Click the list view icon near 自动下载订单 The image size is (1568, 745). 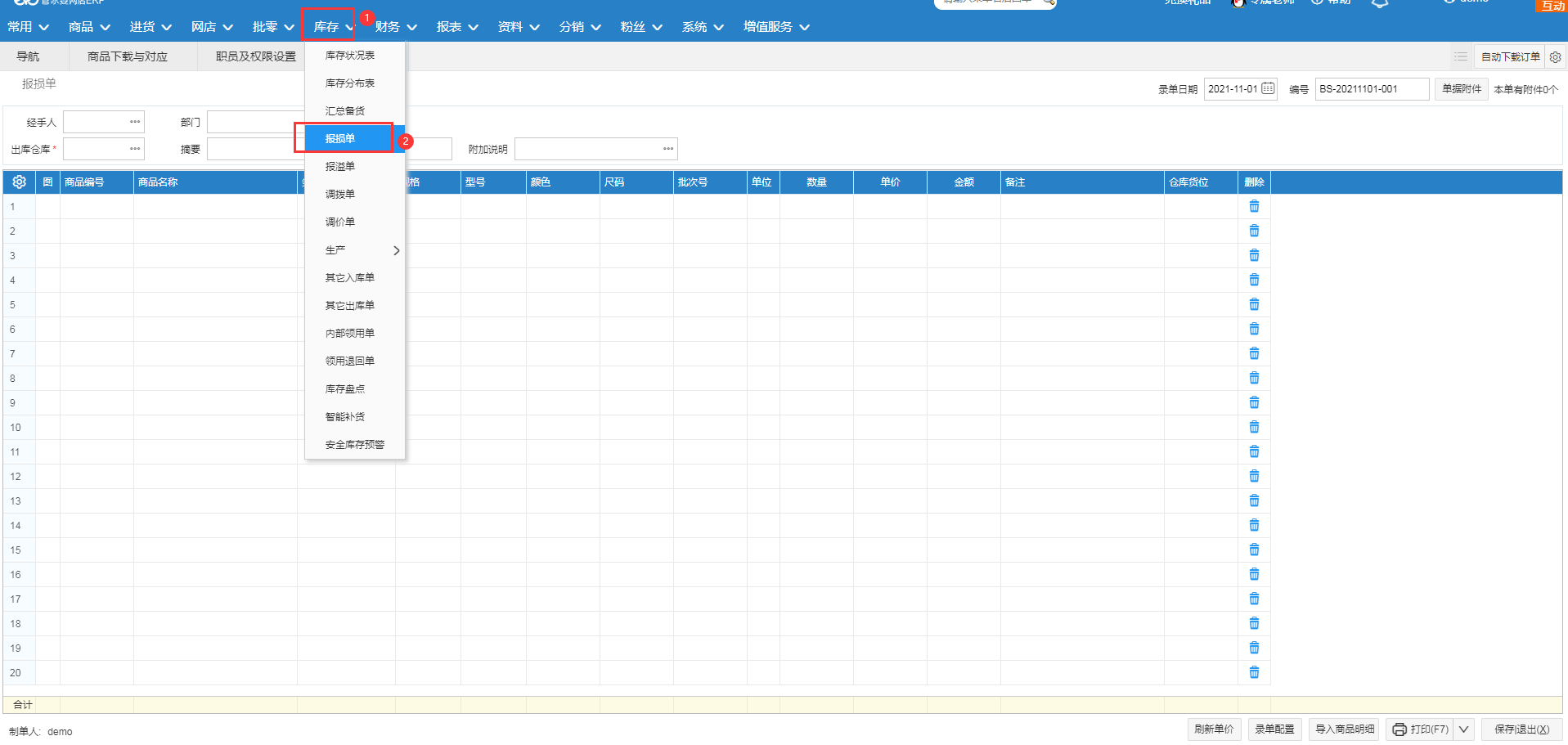click(x=1460, y=57)
